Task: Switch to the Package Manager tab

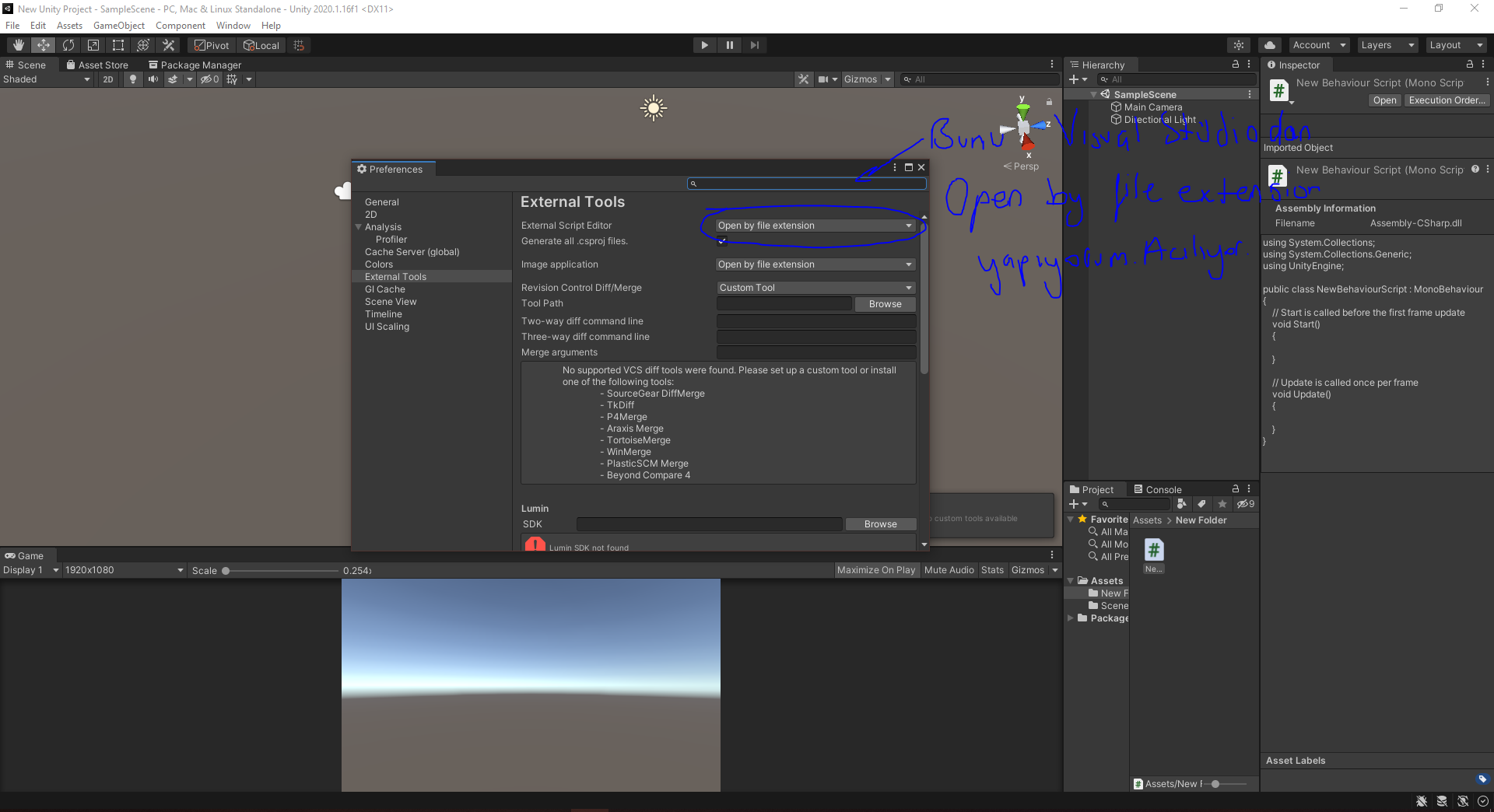Action: [x=195, y=65]
